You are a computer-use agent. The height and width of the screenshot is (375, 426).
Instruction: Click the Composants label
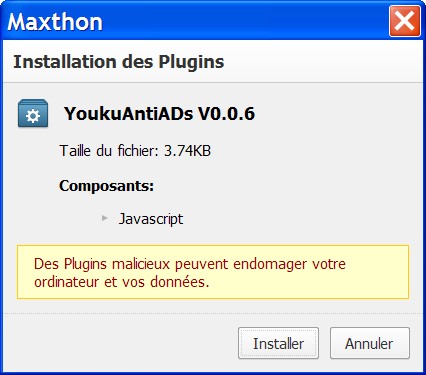(106, 186)
